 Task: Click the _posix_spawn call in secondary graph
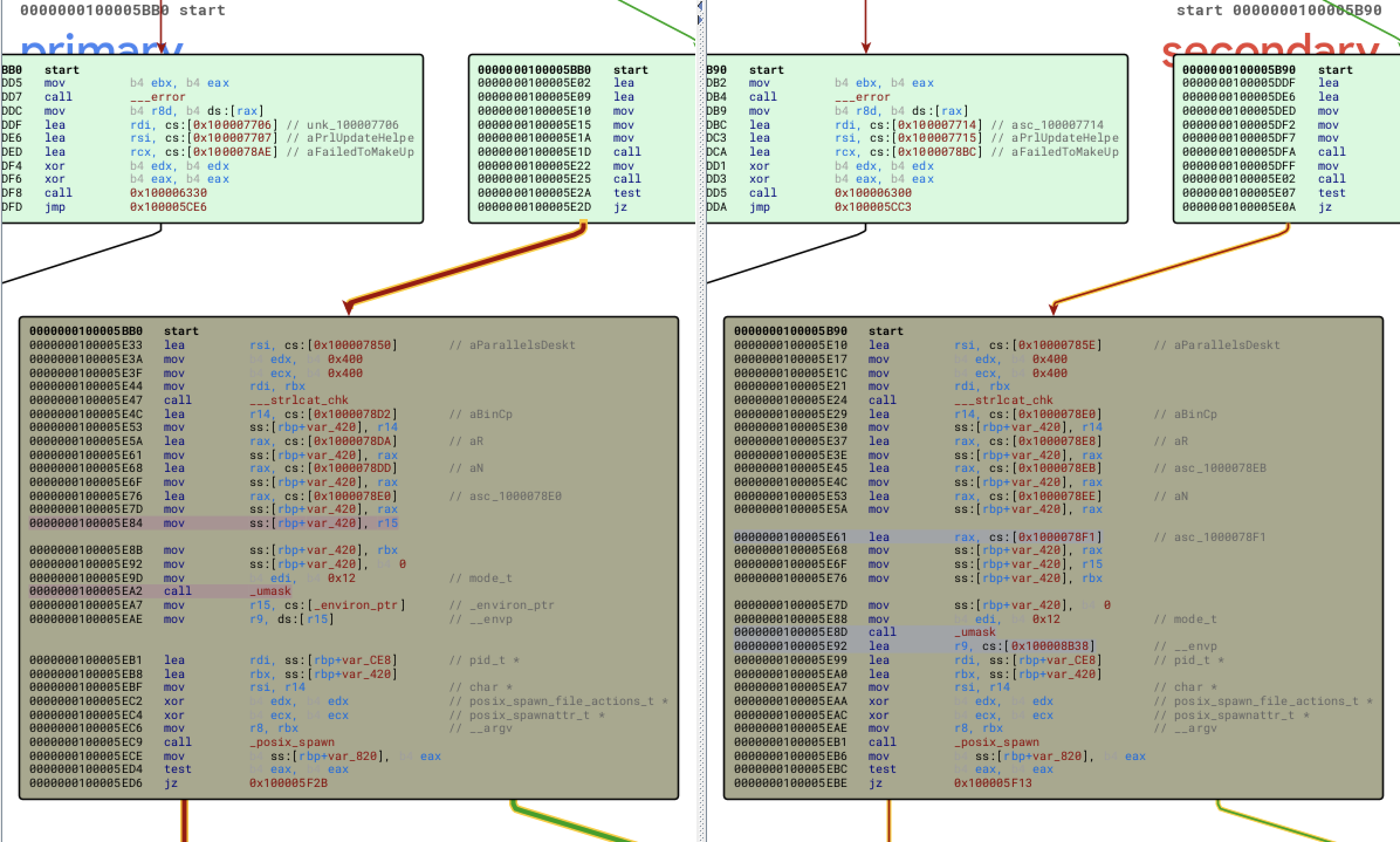click(996, 742)
